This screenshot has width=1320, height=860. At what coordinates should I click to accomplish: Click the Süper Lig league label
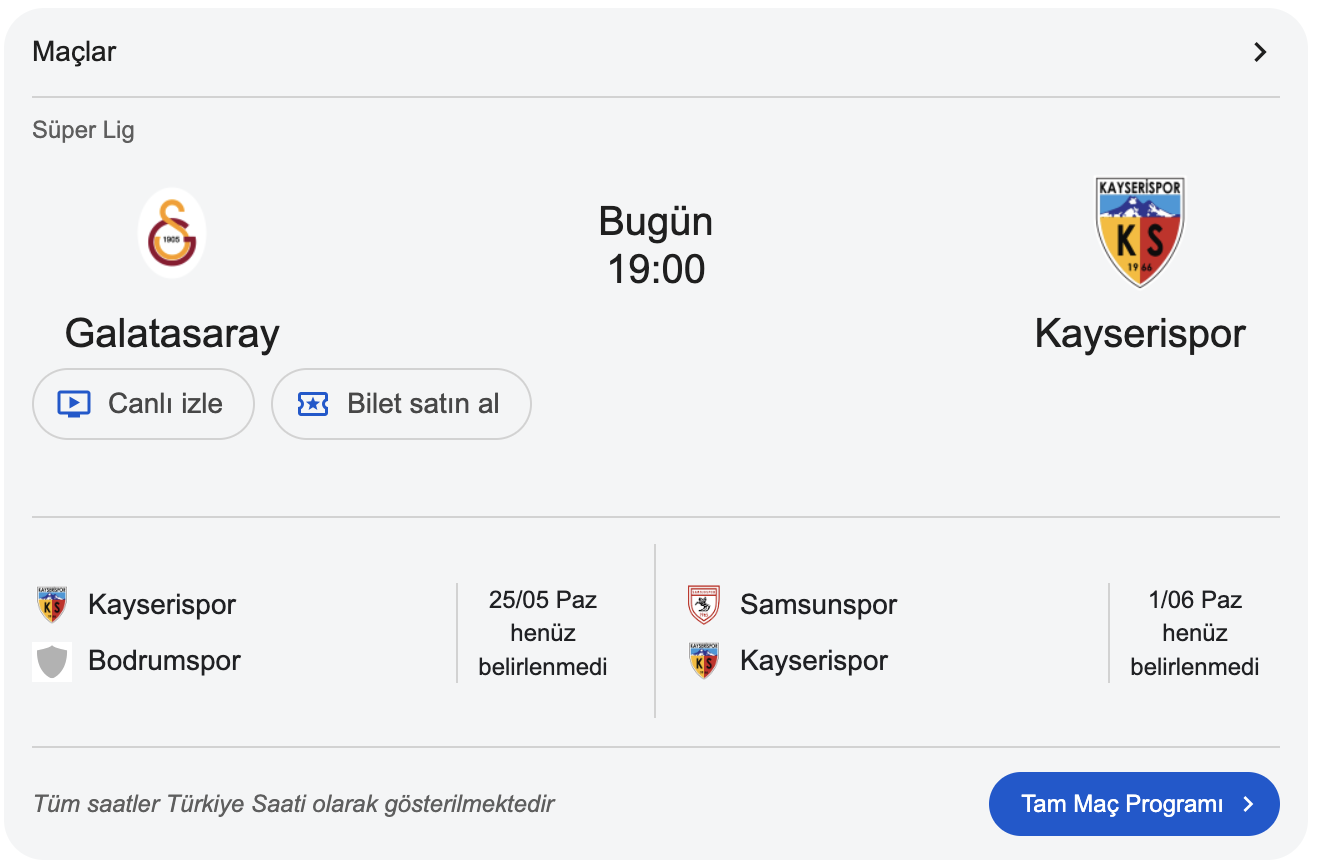point(83,130)
